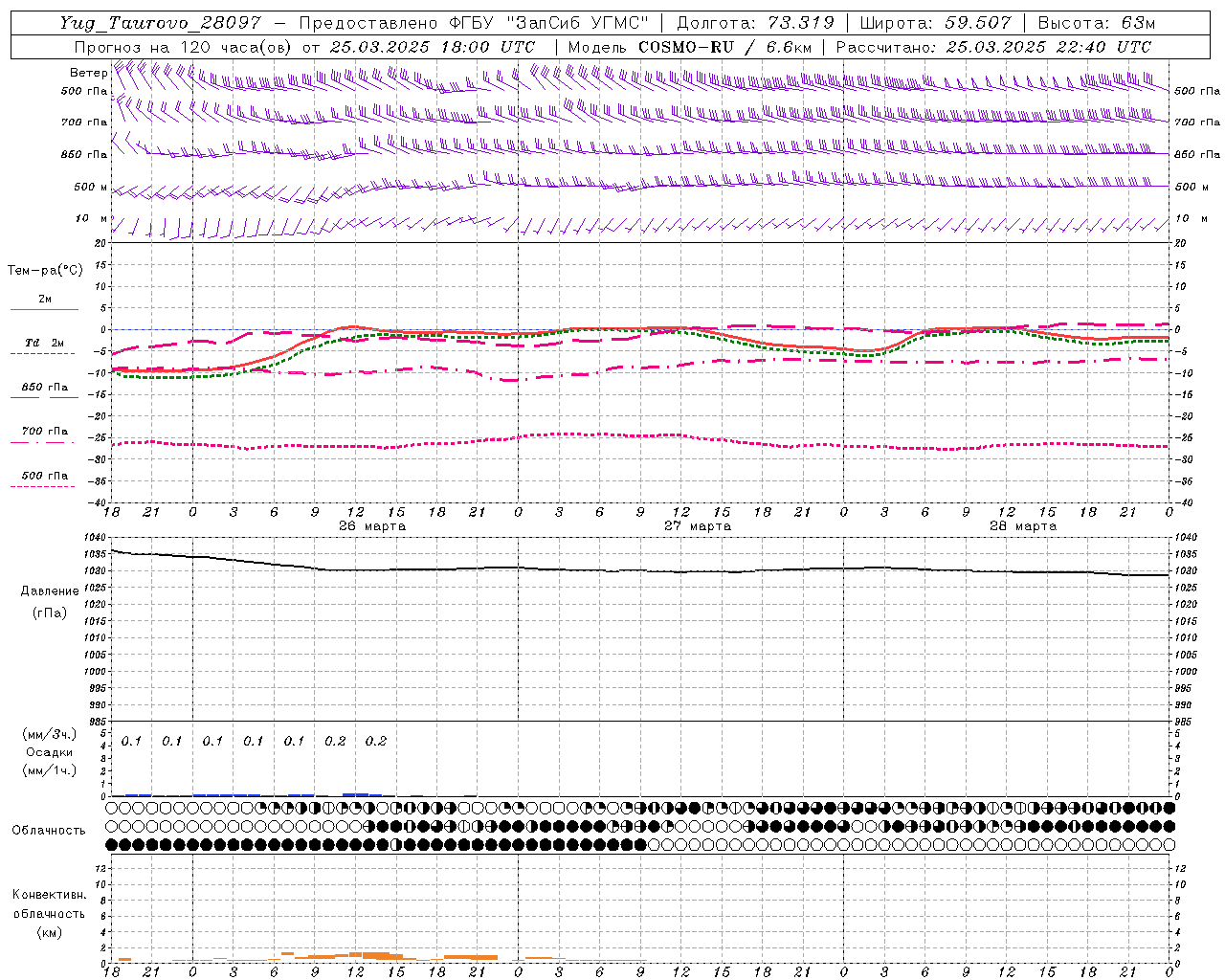Click the 27 марта date label
The height and width of the screenshot is (980, 1225).
click(698, 526)
